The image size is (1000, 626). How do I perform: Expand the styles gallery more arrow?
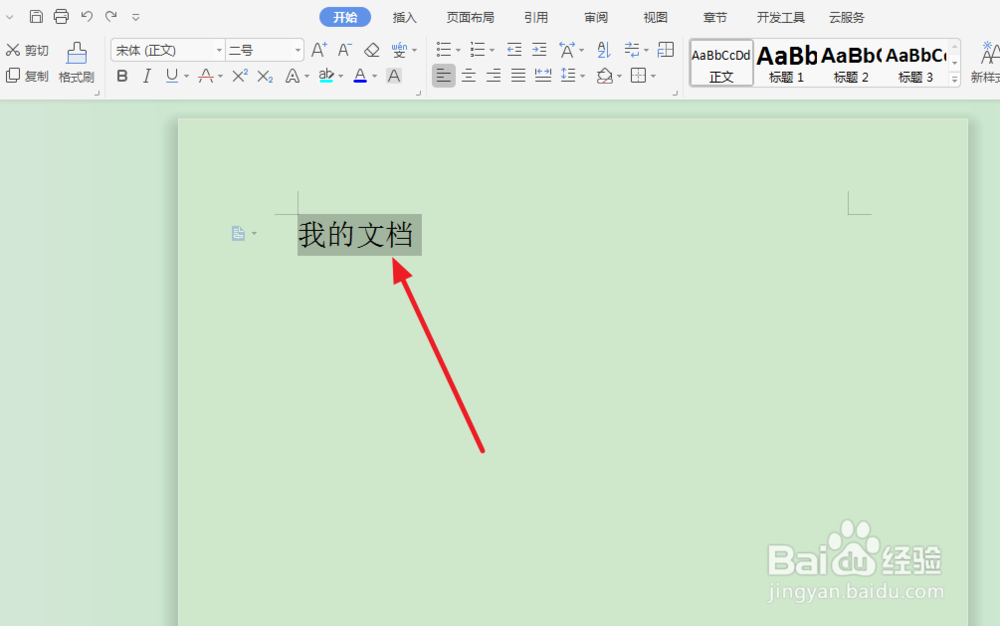(955, 79)
